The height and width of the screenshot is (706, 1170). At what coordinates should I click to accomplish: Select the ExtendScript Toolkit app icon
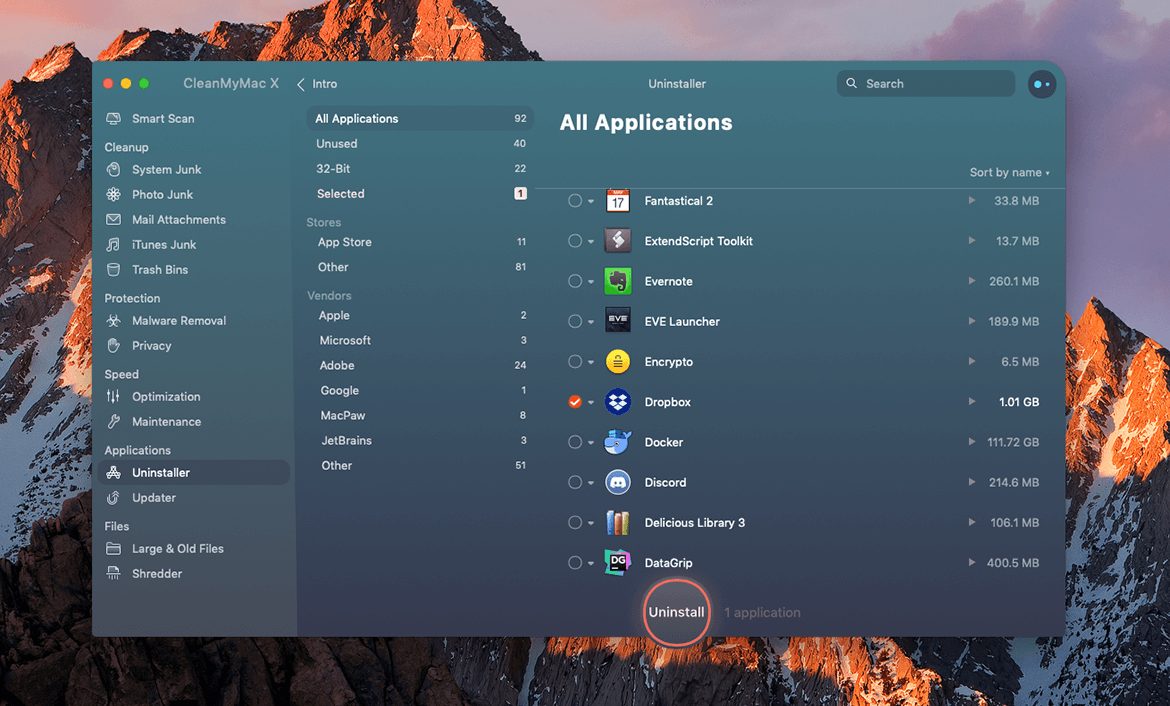(618, 241)
